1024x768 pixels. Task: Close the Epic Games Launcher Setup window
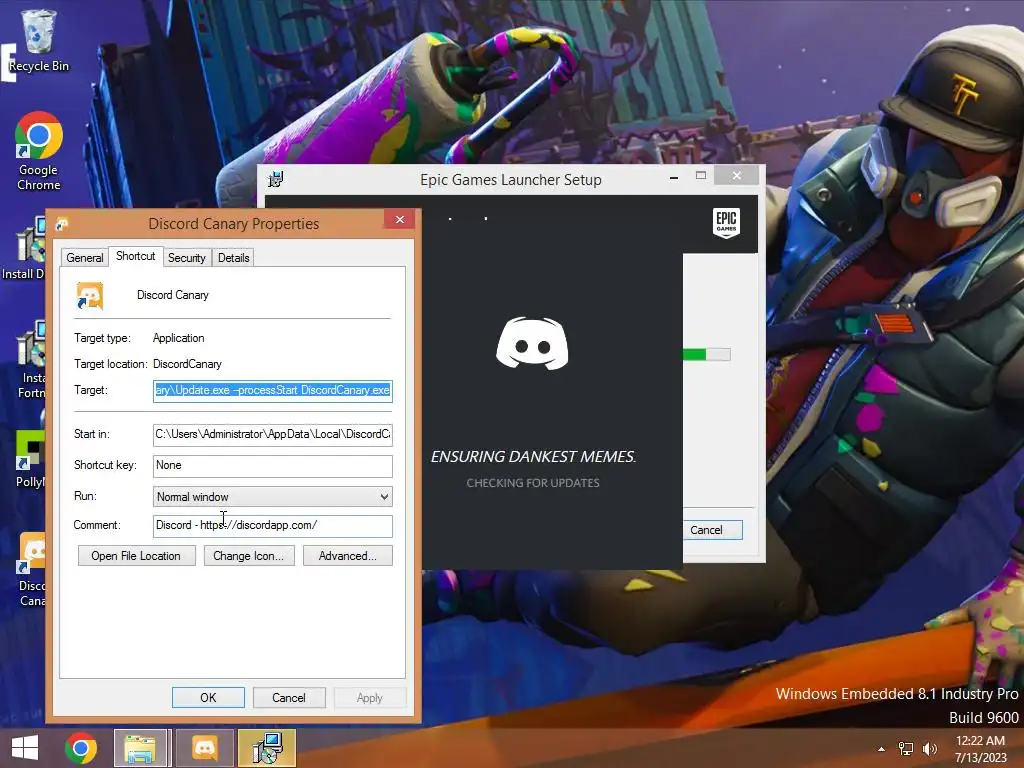click(737, 176)
